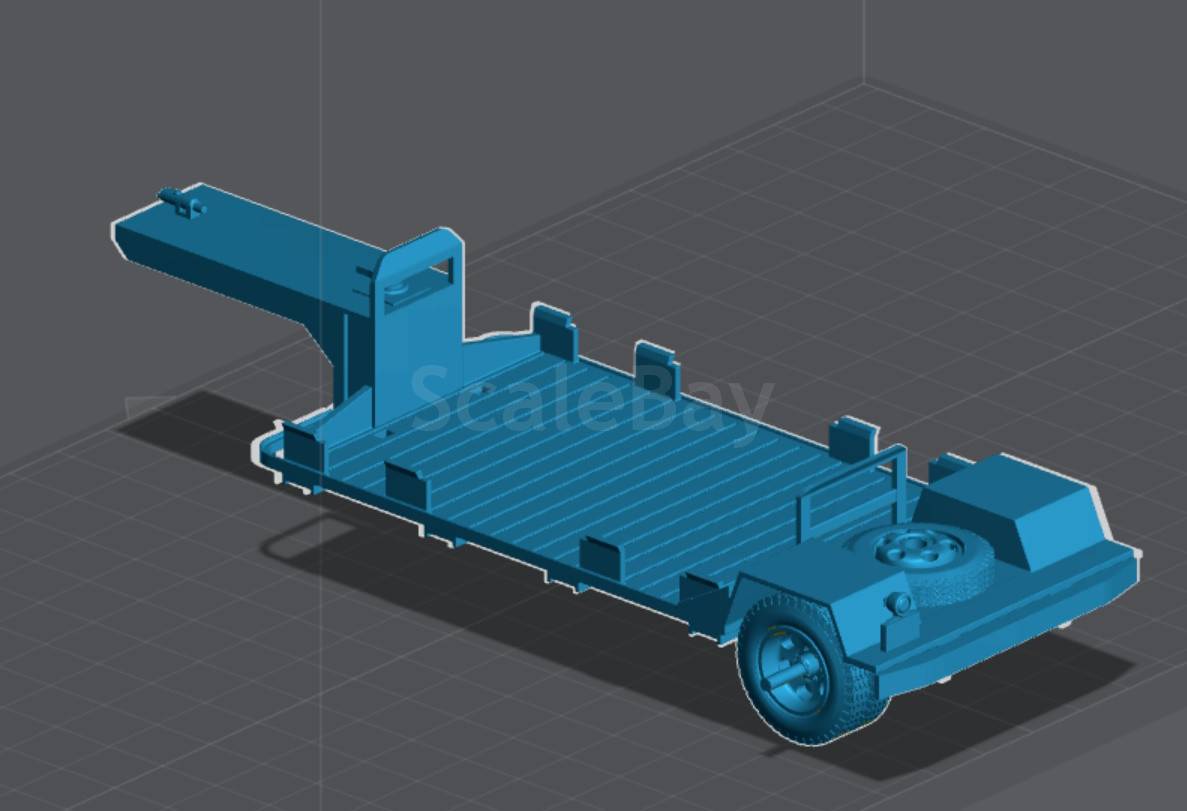Select the round lamp on the fender
1187x811 pixels.
click(x=900, y=604)
